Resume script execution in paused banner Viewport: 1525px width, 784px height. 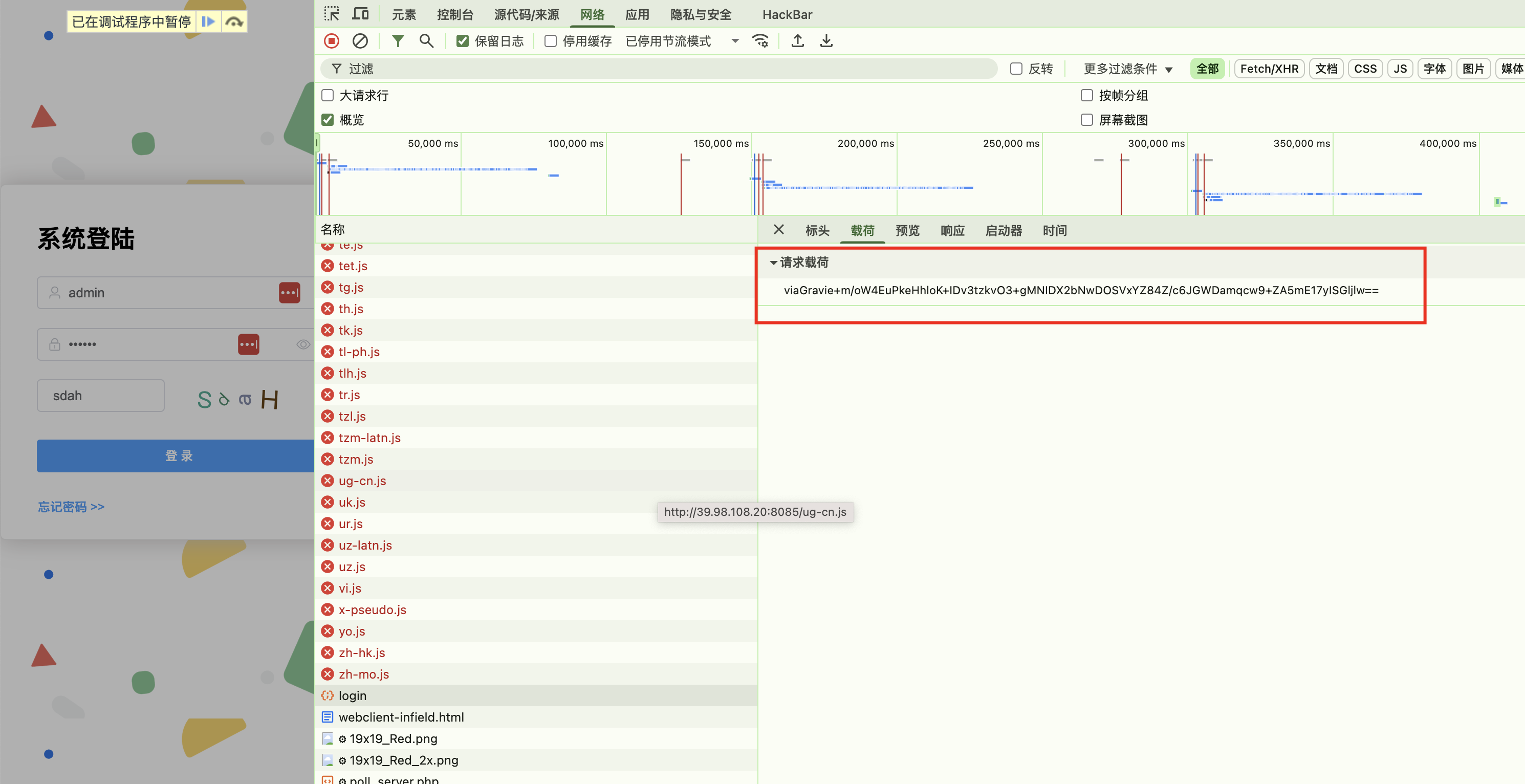click(208, 22)
